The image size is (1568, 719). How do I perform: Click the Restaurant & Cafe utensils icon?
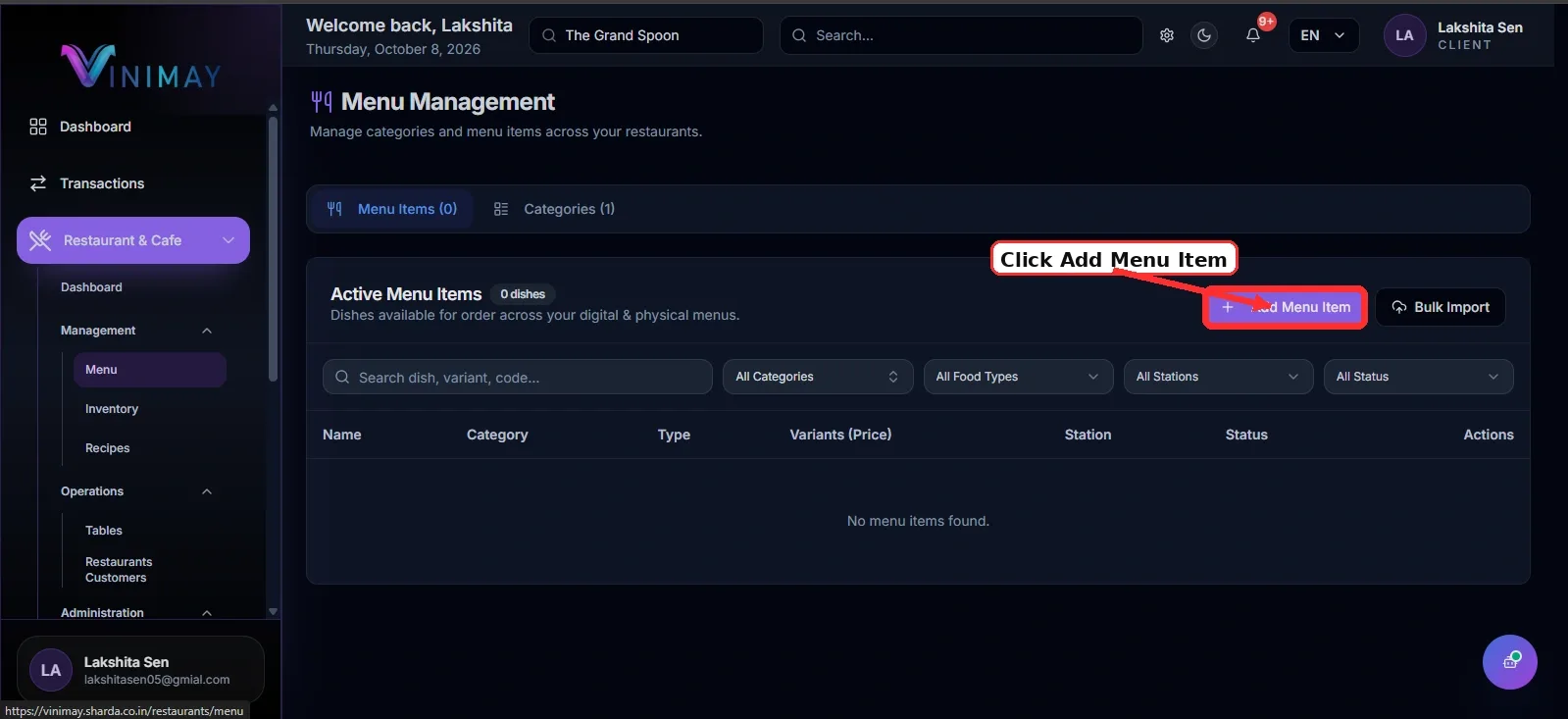coord(40,240)
